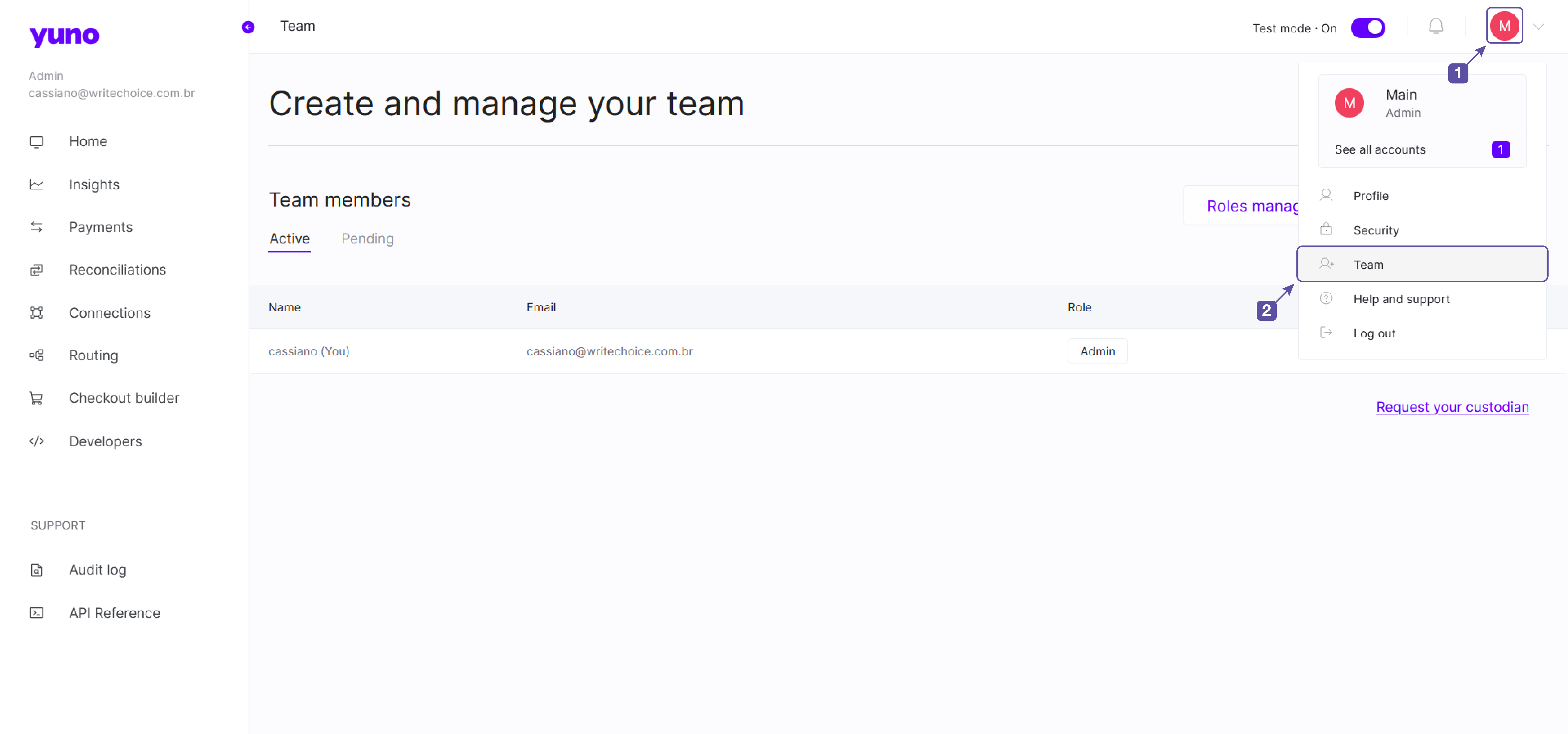
Task: Click the Connections nodes icon
Action: 36,313
